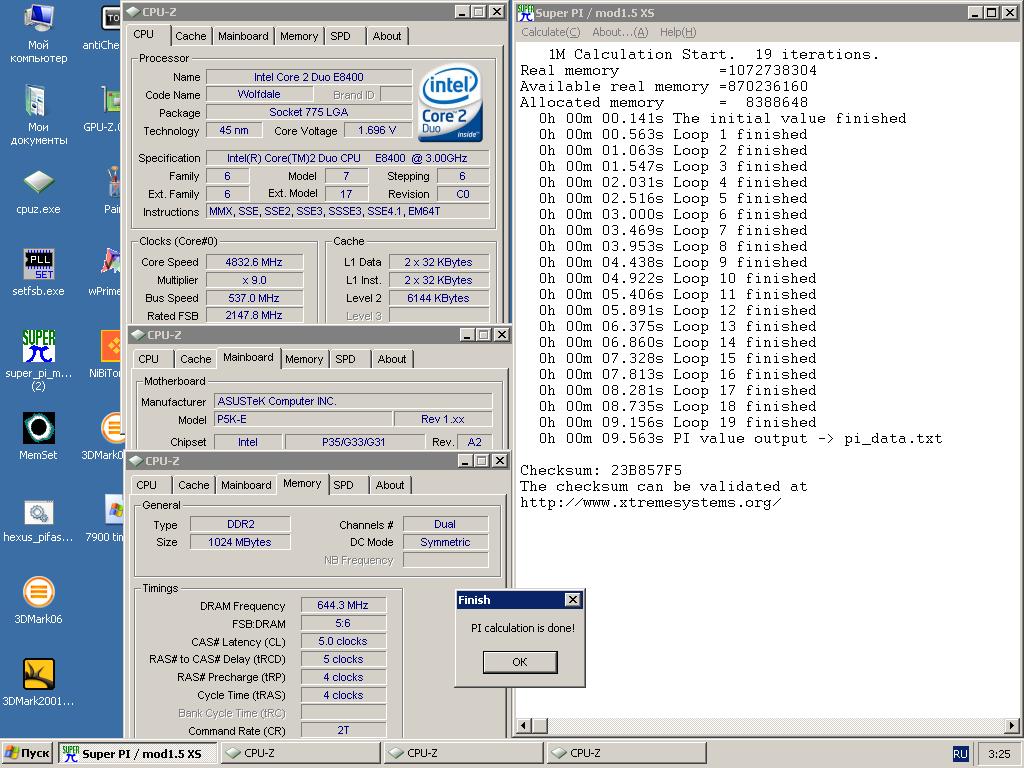Click the http://www.xtremesystems.org/ text

[x=650, y=503]
